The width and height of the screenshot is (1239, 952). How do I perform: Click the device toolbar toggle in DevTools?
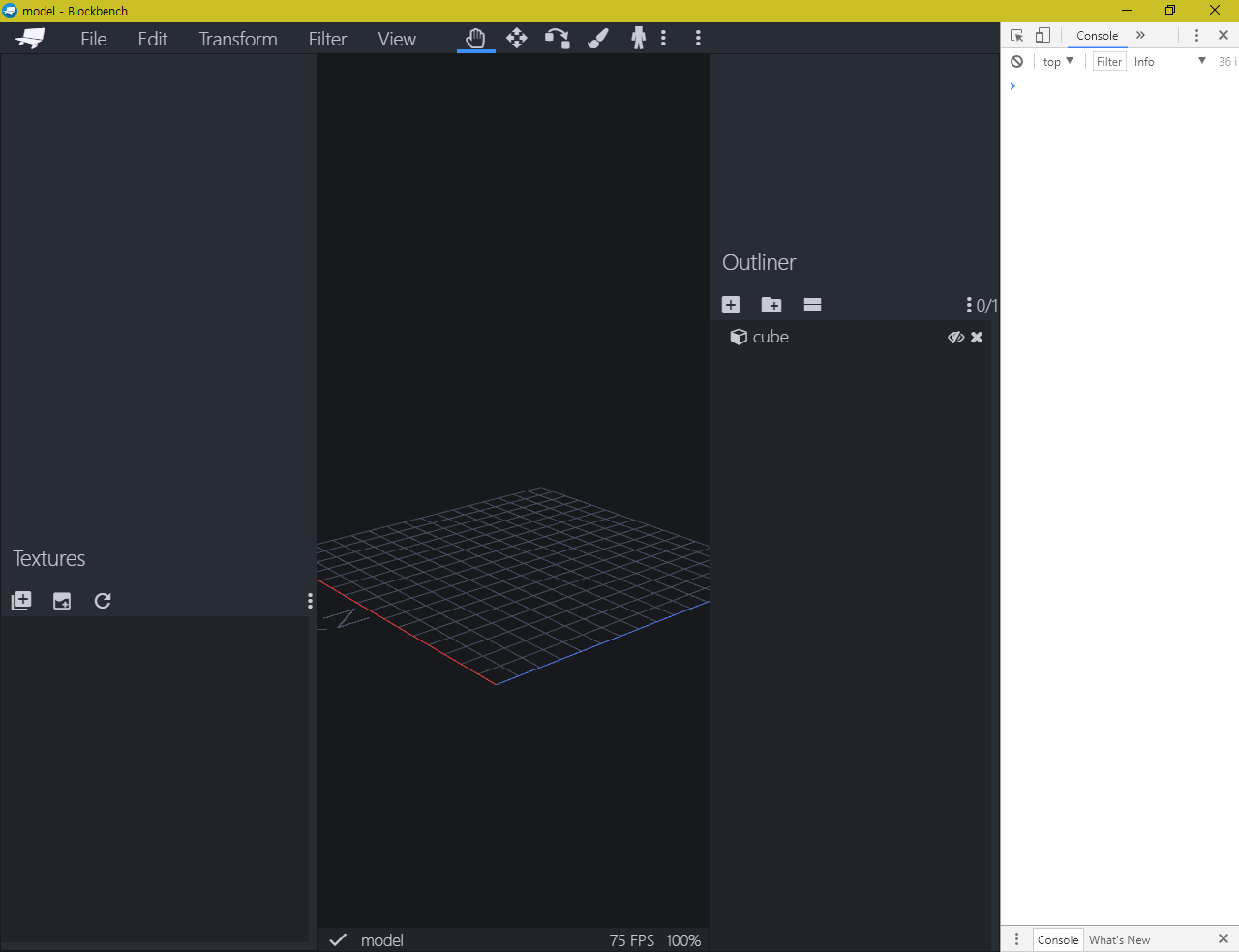click(1043, 35)
